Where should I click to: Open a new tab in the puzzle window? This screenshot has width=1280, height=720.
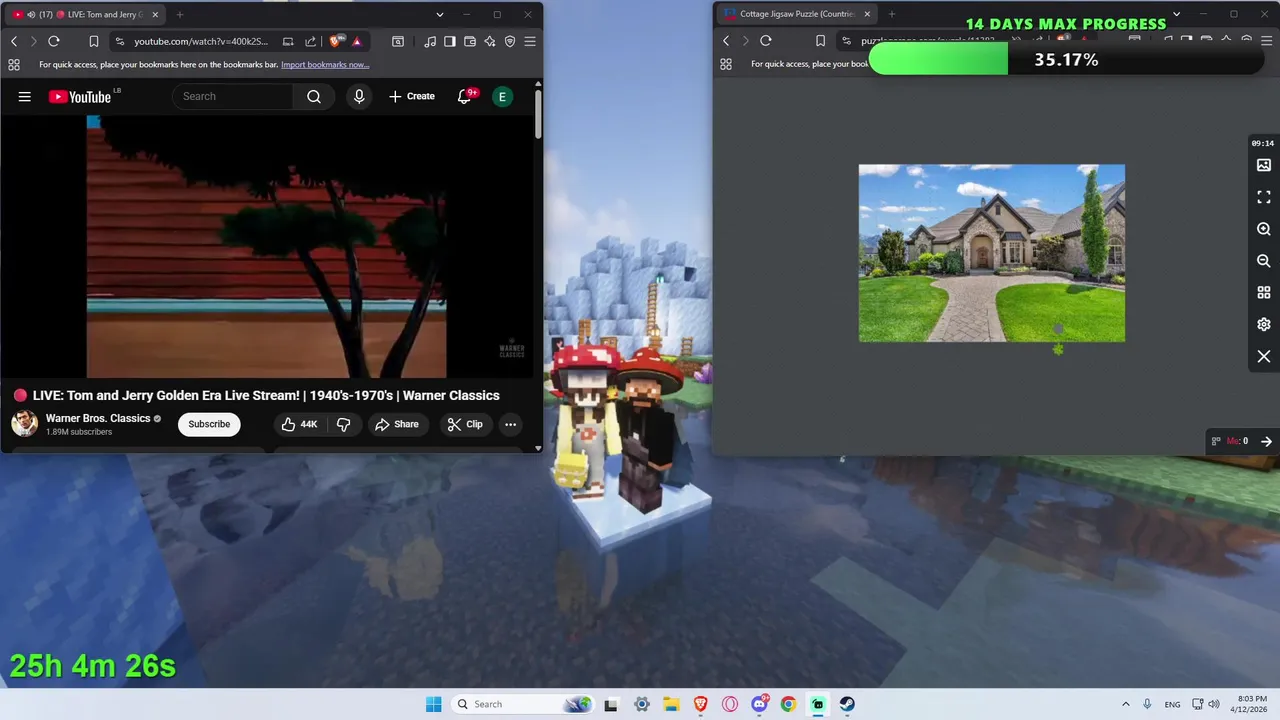pyautogui.click(x=891, y=14)
